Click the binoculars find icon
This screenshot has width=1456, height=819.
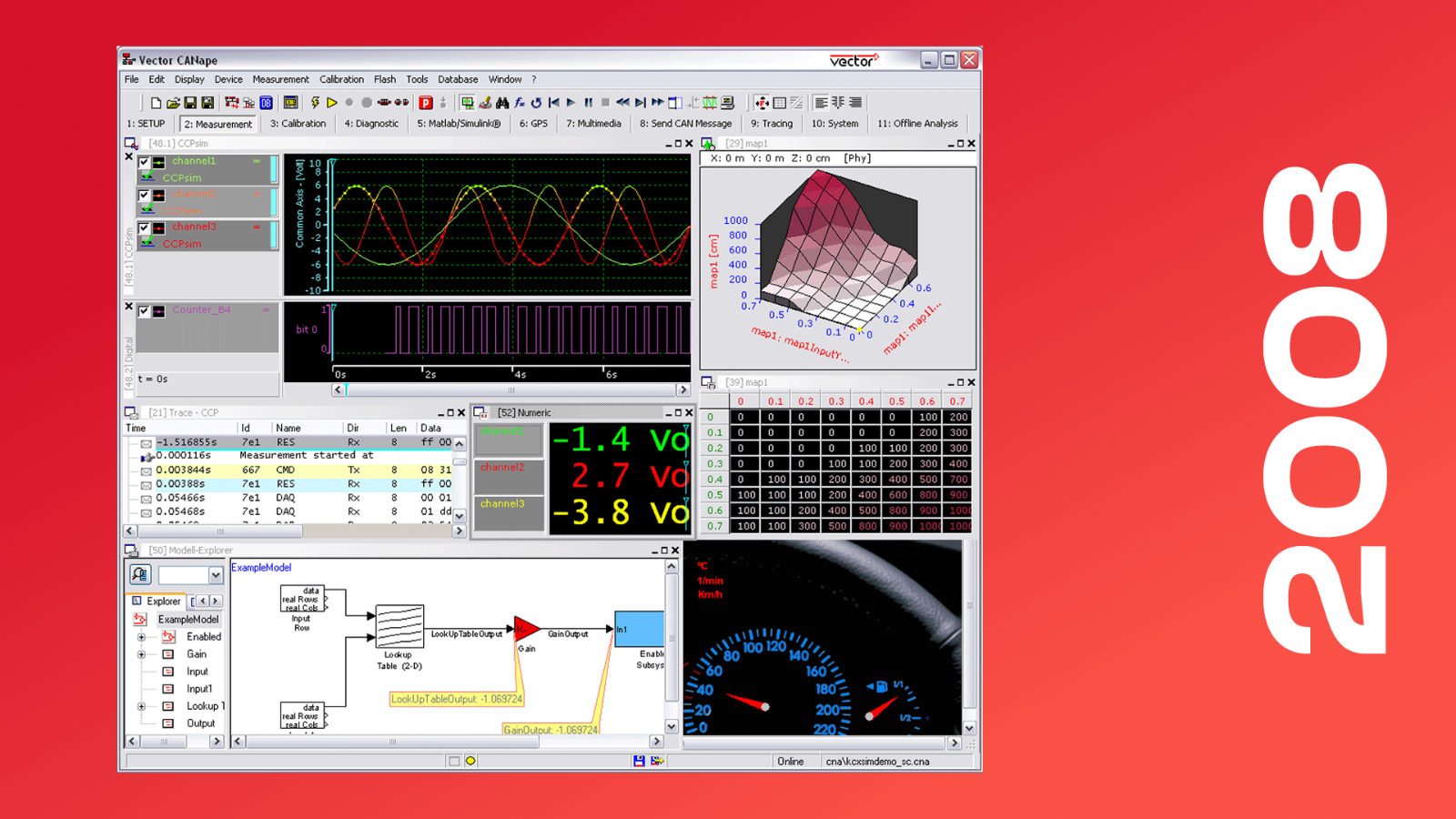click(x=502, y=103)
